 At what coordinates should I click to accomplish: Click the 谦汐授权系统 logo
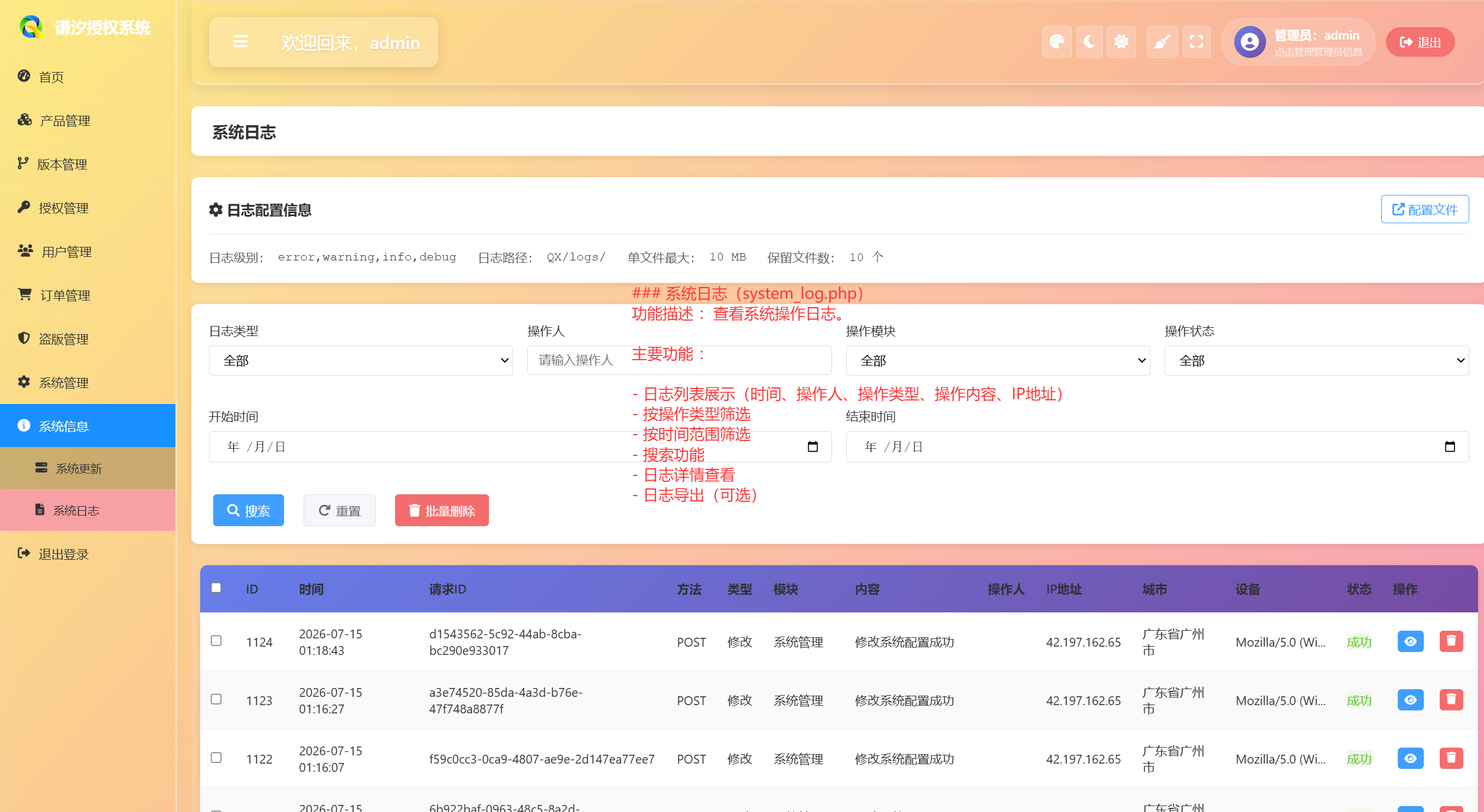[86, 27]
